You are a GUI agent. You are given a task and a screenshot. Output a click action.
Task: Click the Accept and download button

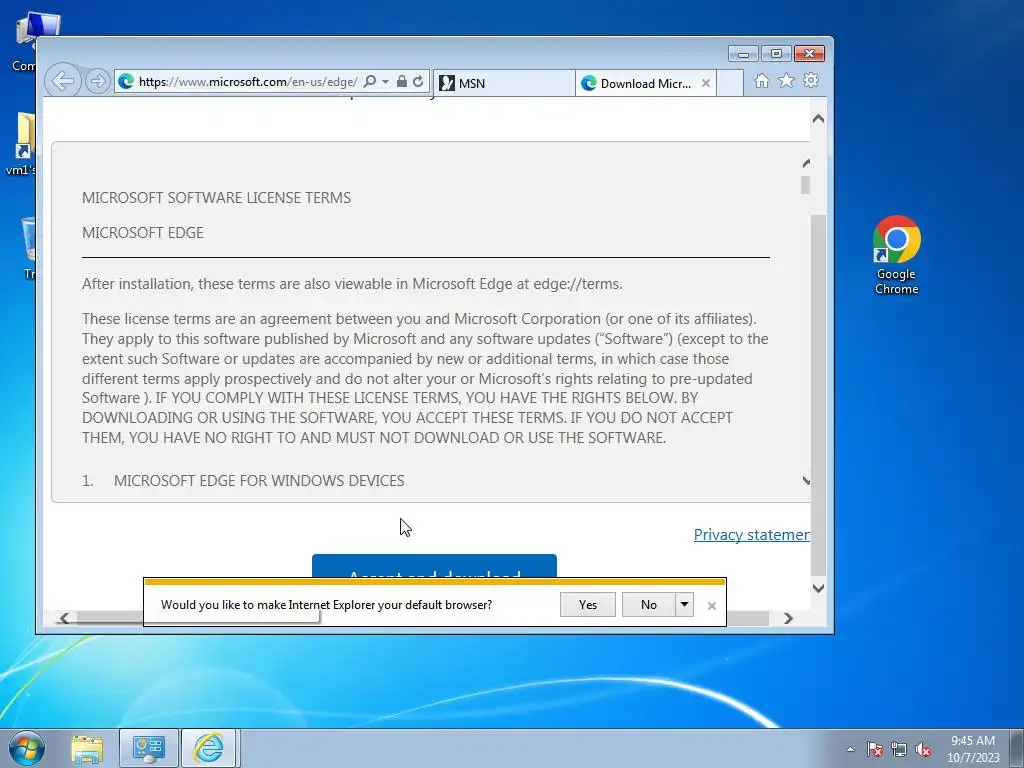pyautogui.click(x=434, y=566)
